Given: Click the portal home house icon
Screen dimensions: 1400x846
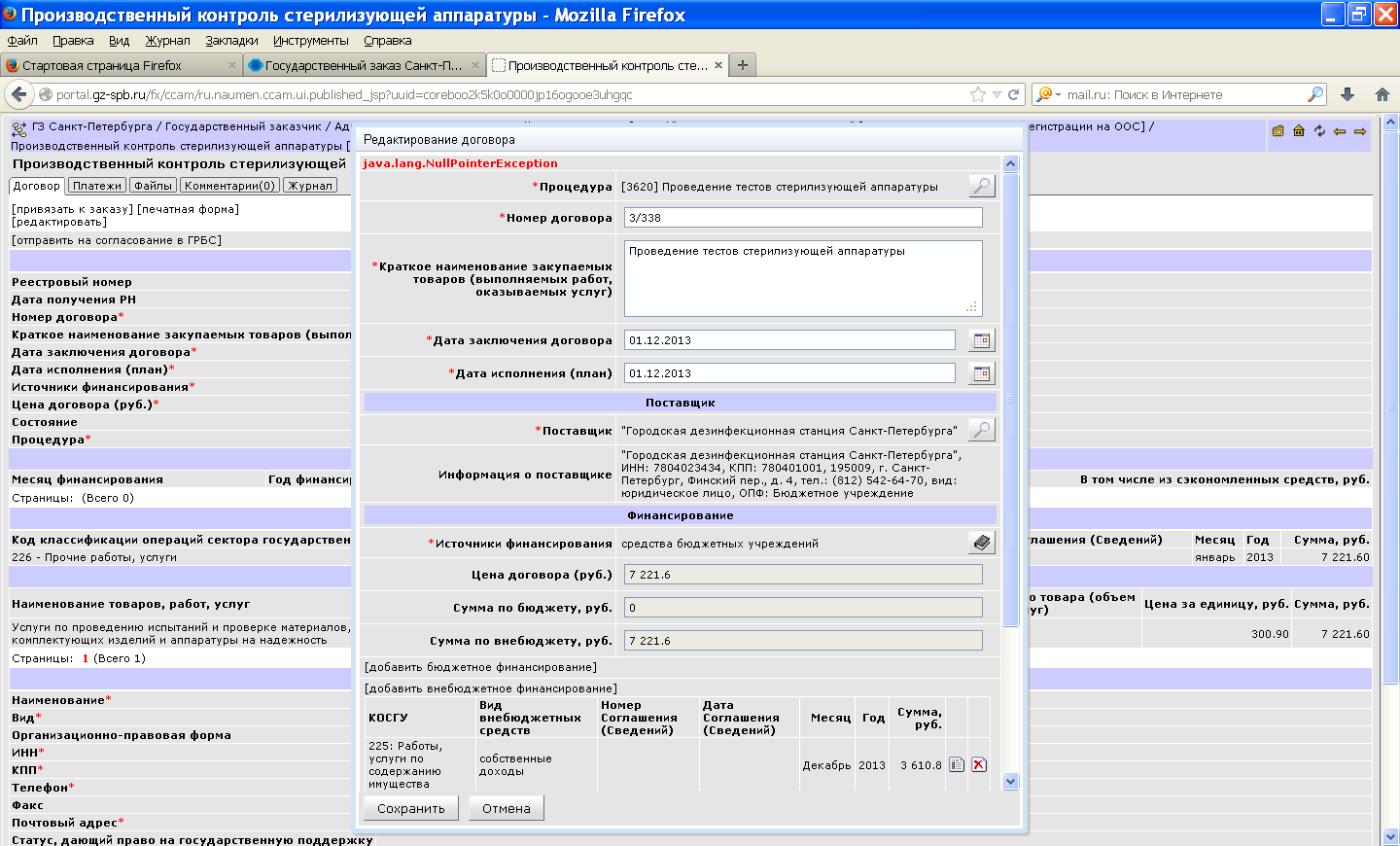Looking at the screenshot, I should pos(1299,131).
